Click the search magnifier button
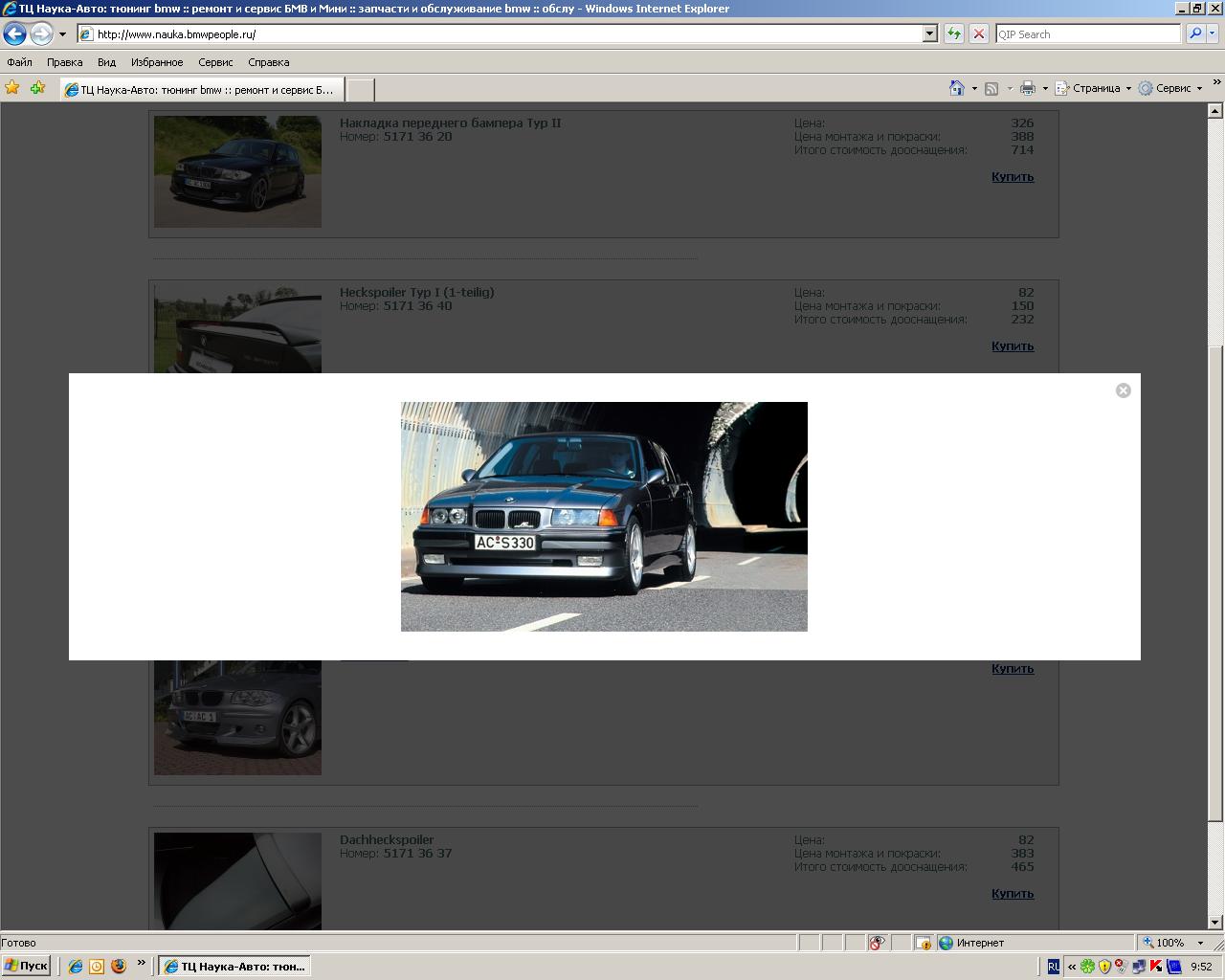The image size is (1225, 980). (1195, 34)
